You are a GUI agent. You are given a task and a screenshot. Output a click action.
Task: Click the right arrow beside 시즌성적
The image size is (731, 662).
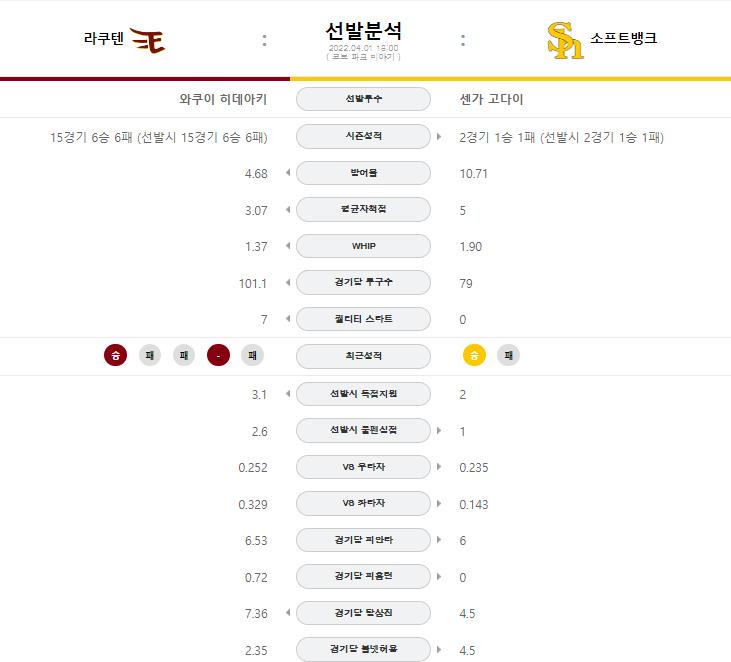point(439,136)
